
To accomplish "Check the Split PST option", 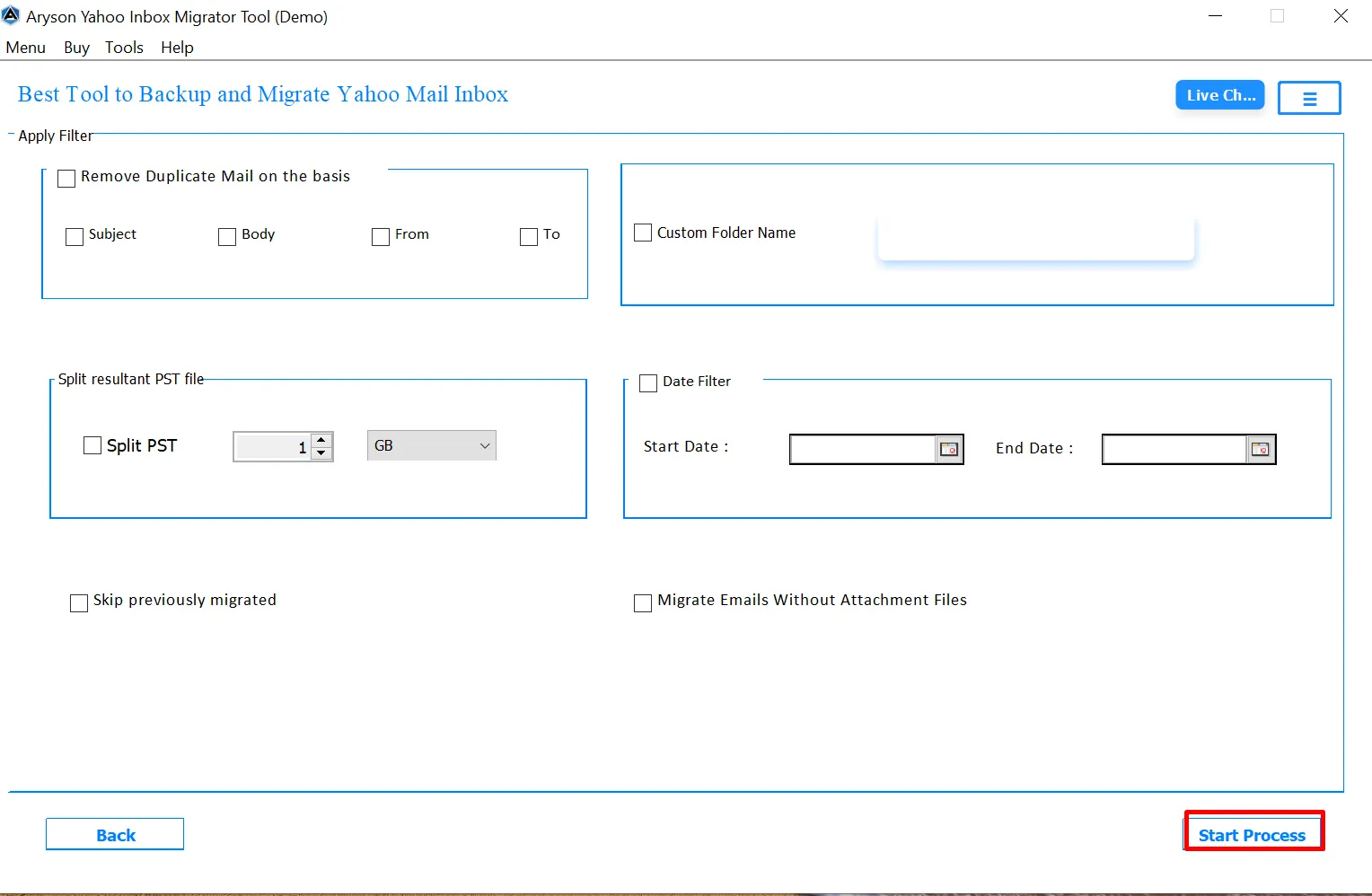I will click(x=92, y=445).
